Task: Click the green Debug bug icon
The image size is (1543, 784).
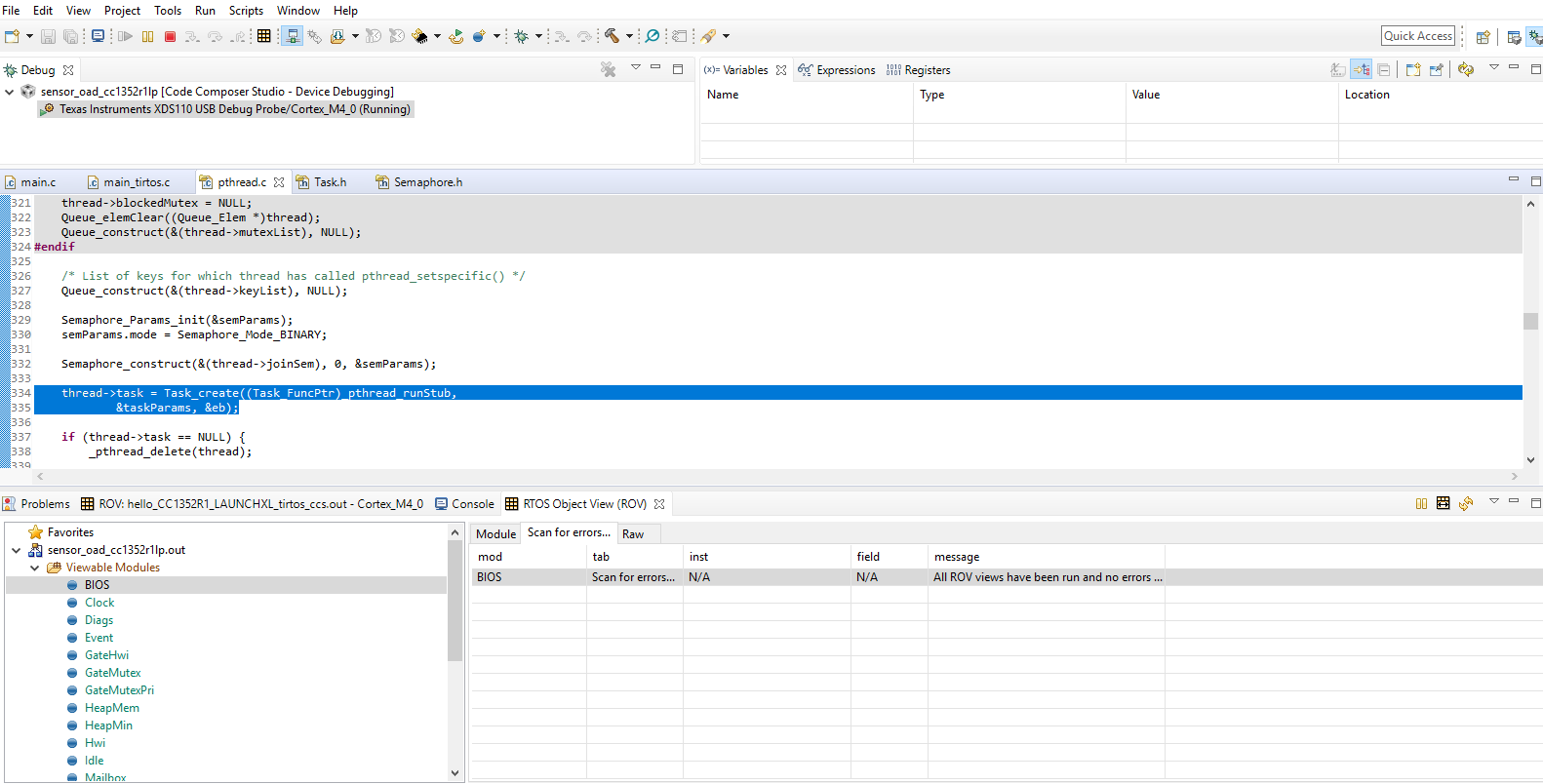Action: [x=522, y=36]
